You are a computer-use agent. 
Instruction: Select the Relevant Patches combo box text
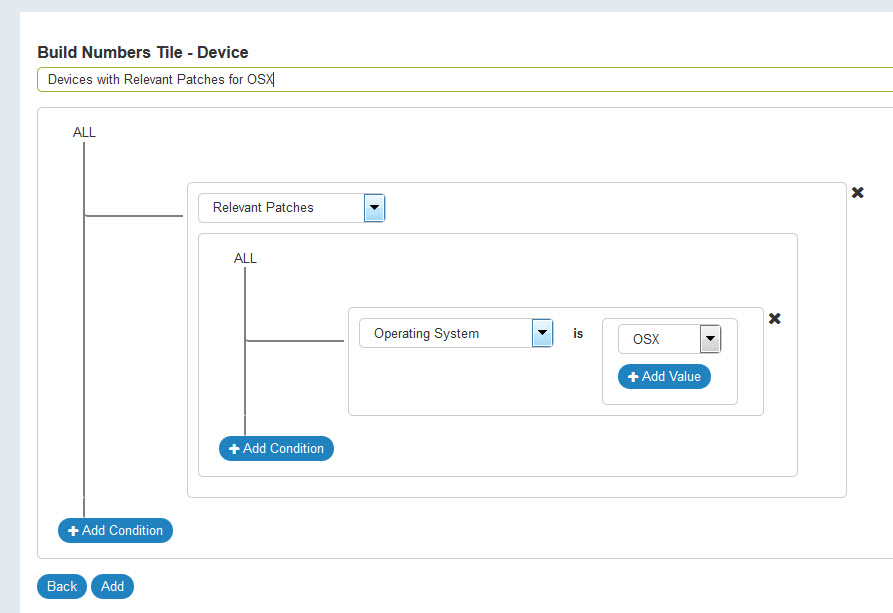[280, 208]
